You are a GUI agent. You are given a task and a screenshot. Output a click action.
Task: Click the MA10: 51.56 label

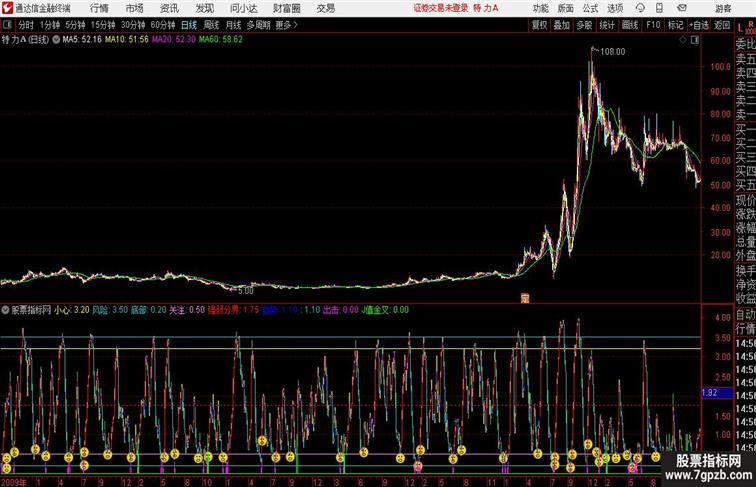point(127,40)
